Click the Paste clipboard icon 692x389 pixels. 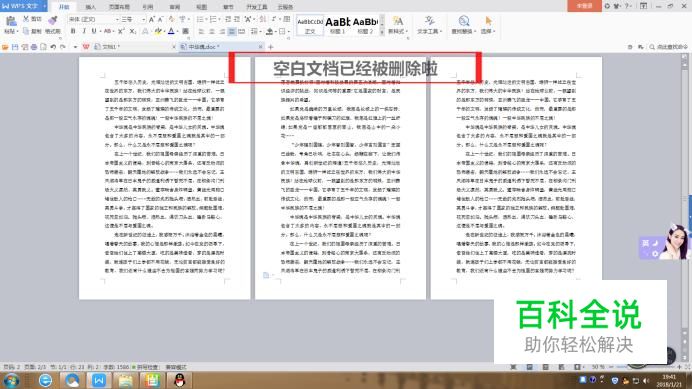11,21
